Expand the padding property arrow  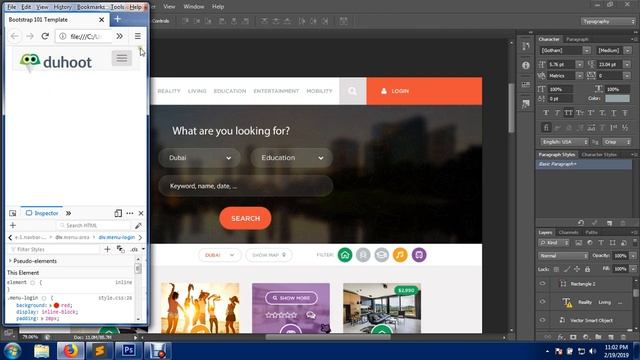pos(42,318)
